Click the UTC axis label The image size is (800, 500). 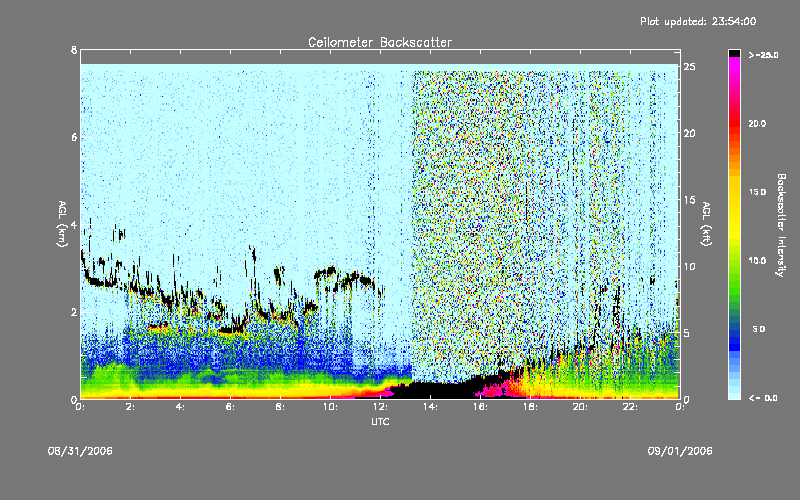pyautogui.click(x=380, y=421)
